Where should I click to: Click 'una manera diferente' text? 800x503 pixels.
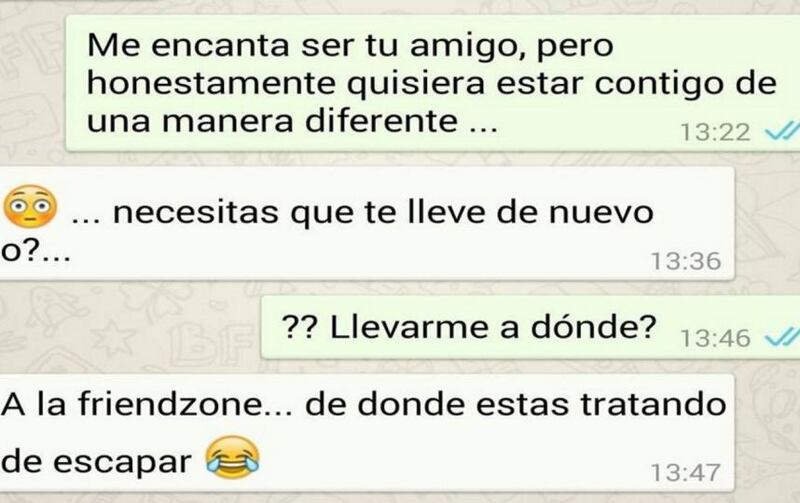(x=272, y=121)
